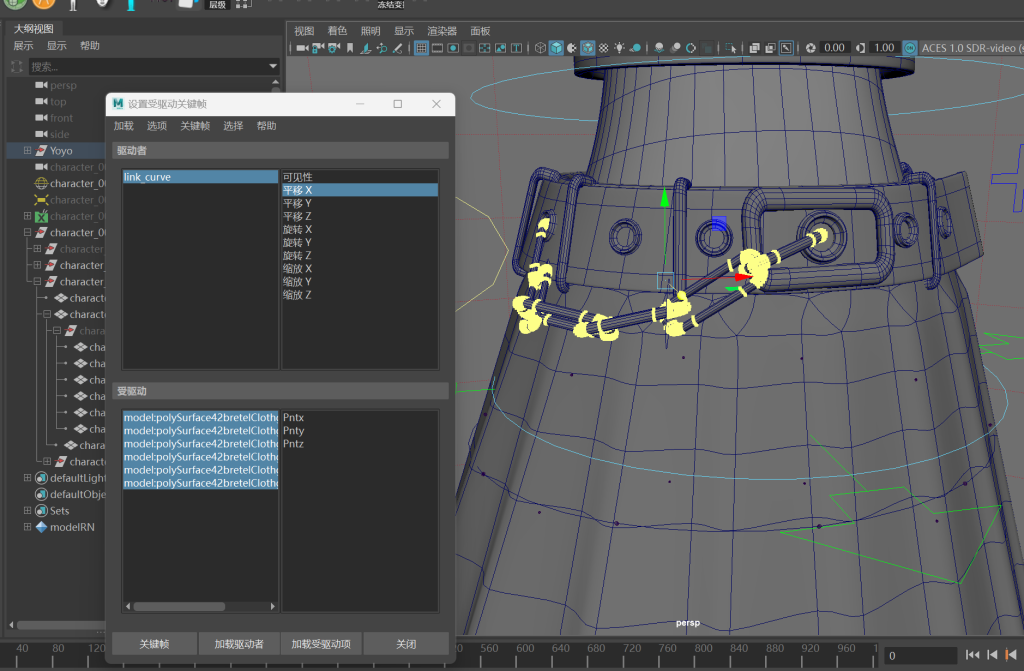Image resolution: width=1024 pixels, height=671 pixels.
Task: Expand the Sets node in the outliner
Action: pyautogui.click(x=27, y=510)
